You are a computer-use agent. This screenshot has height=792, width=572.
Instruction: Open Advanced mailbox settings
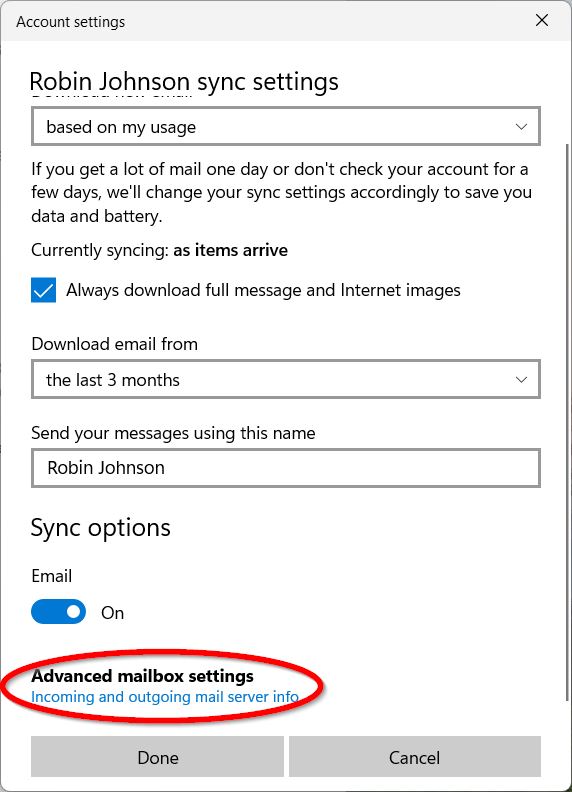click(x=142, y=676)
